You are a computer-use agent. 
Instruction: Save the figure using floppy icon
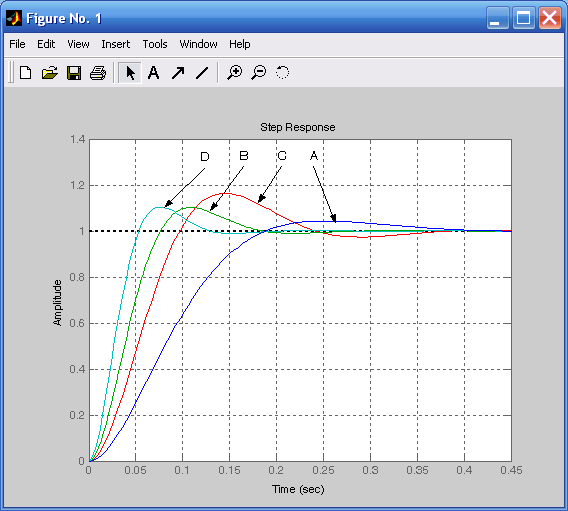(74, 73)
